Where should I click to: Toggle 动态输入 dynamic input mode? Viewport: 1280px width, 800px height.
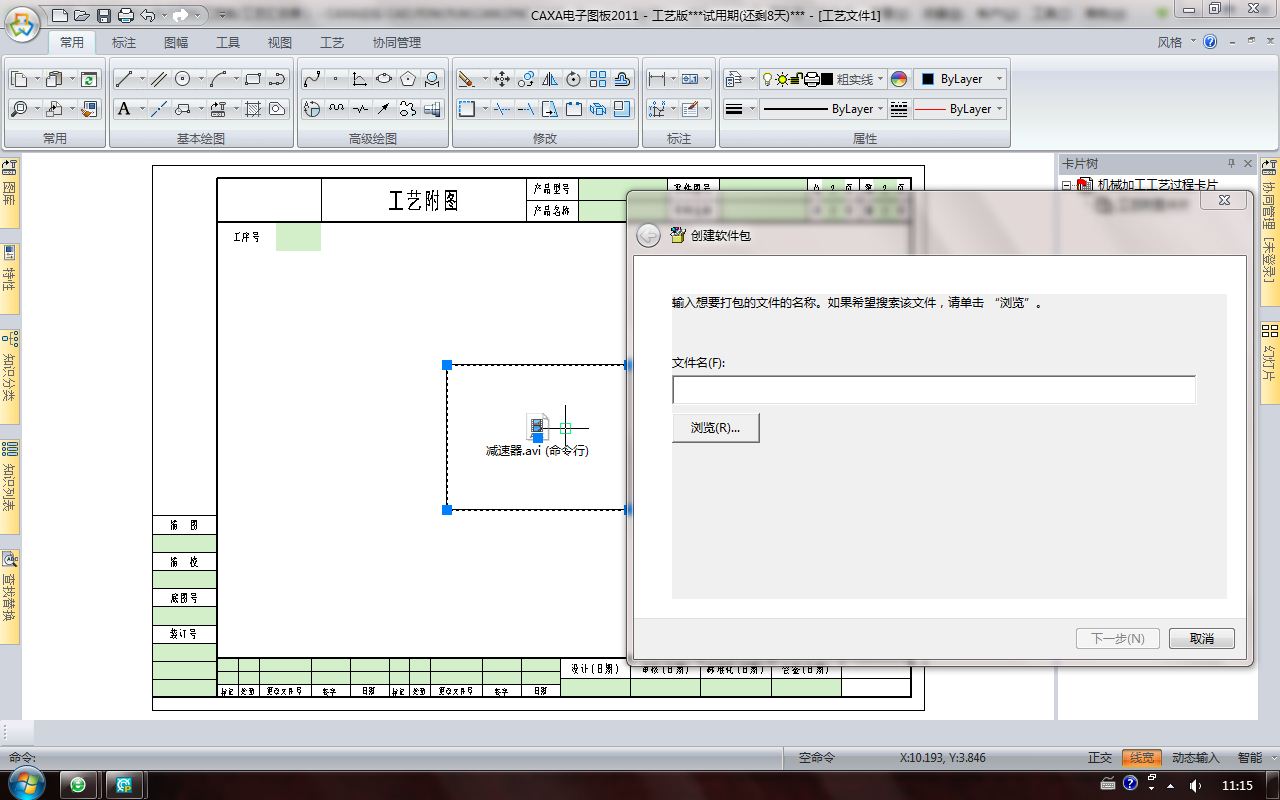click(1196, 758)
